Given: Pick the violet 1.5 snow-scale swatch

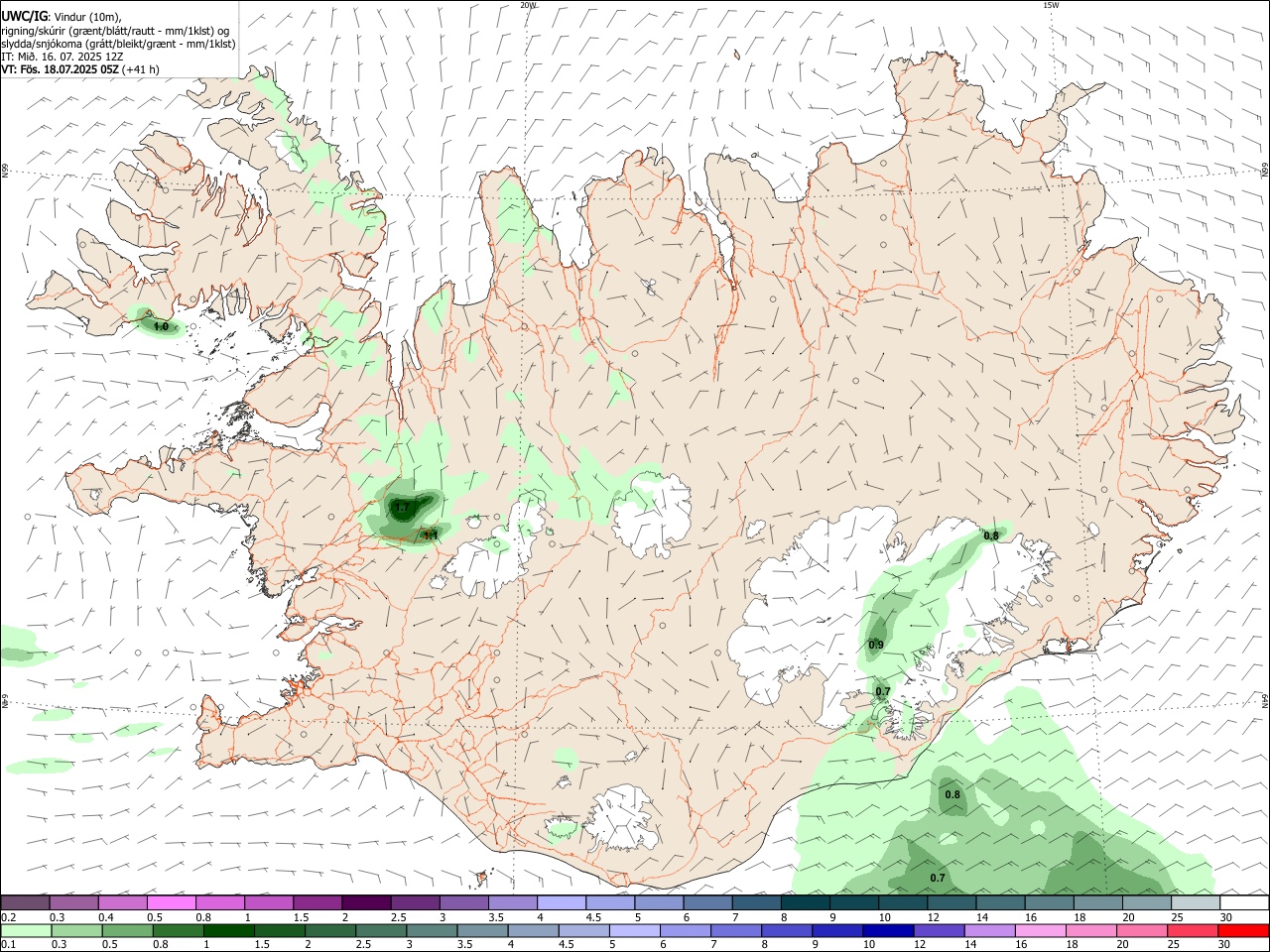Looking at the screenshot, I should coord(317,902).
